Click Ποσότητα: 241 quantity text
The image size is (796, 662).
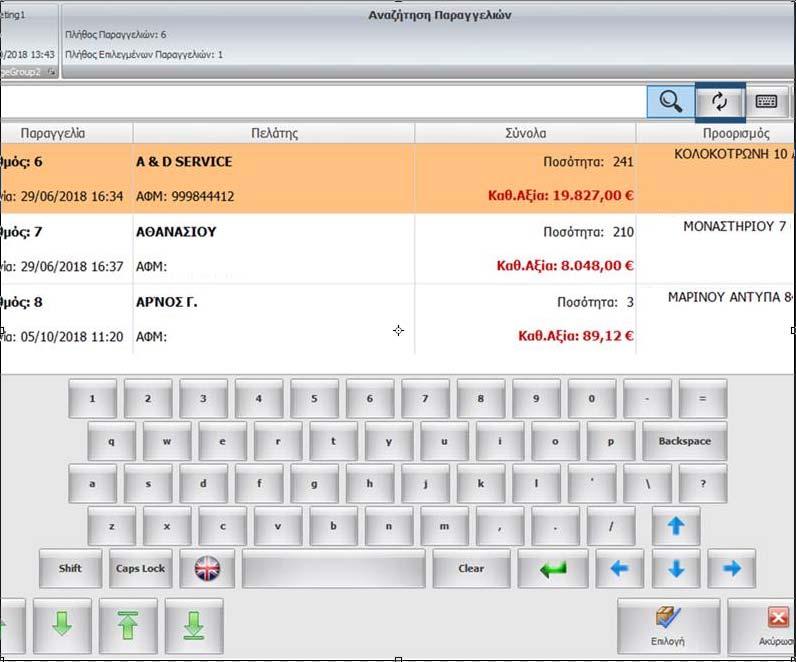[x=588, y=162]
